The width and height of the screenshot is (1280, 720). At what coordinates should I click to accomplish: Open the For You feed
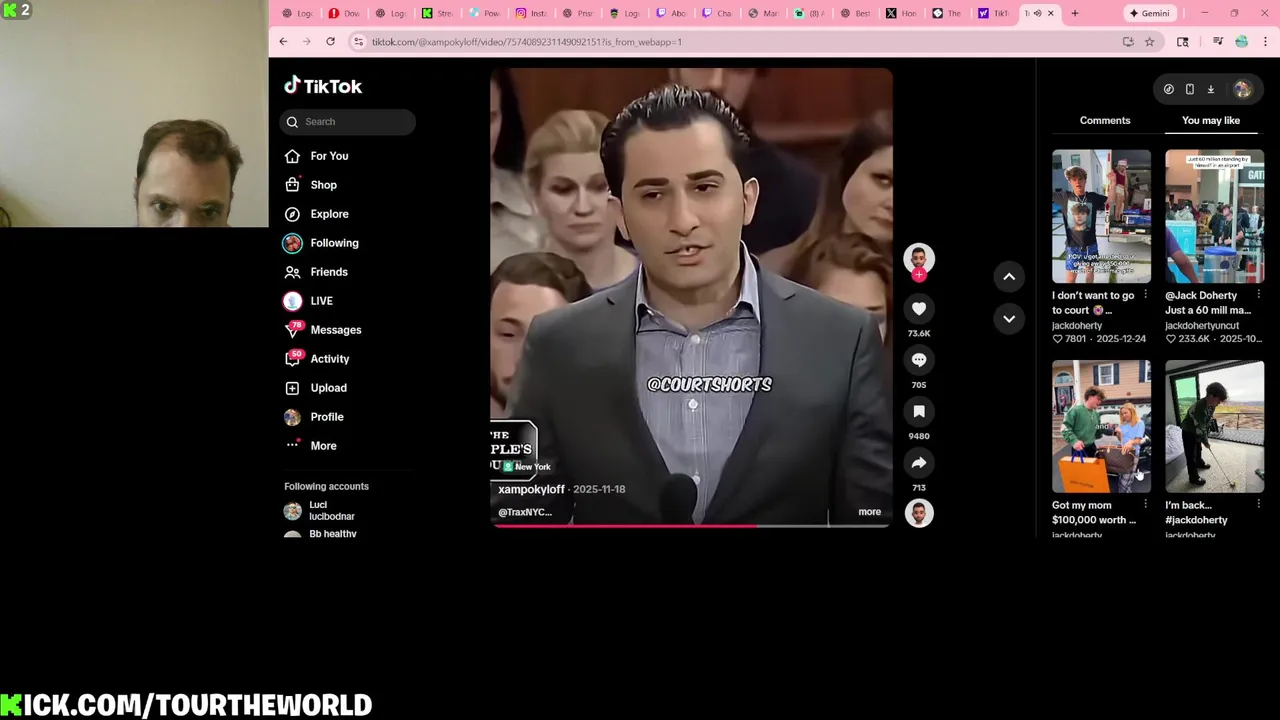[316, 156]
